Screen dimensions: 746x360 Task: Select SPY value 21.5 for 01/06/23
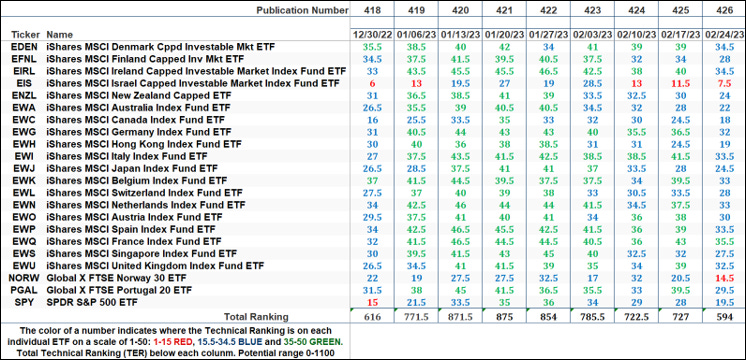pyautogui.click(x=417, y=302)
